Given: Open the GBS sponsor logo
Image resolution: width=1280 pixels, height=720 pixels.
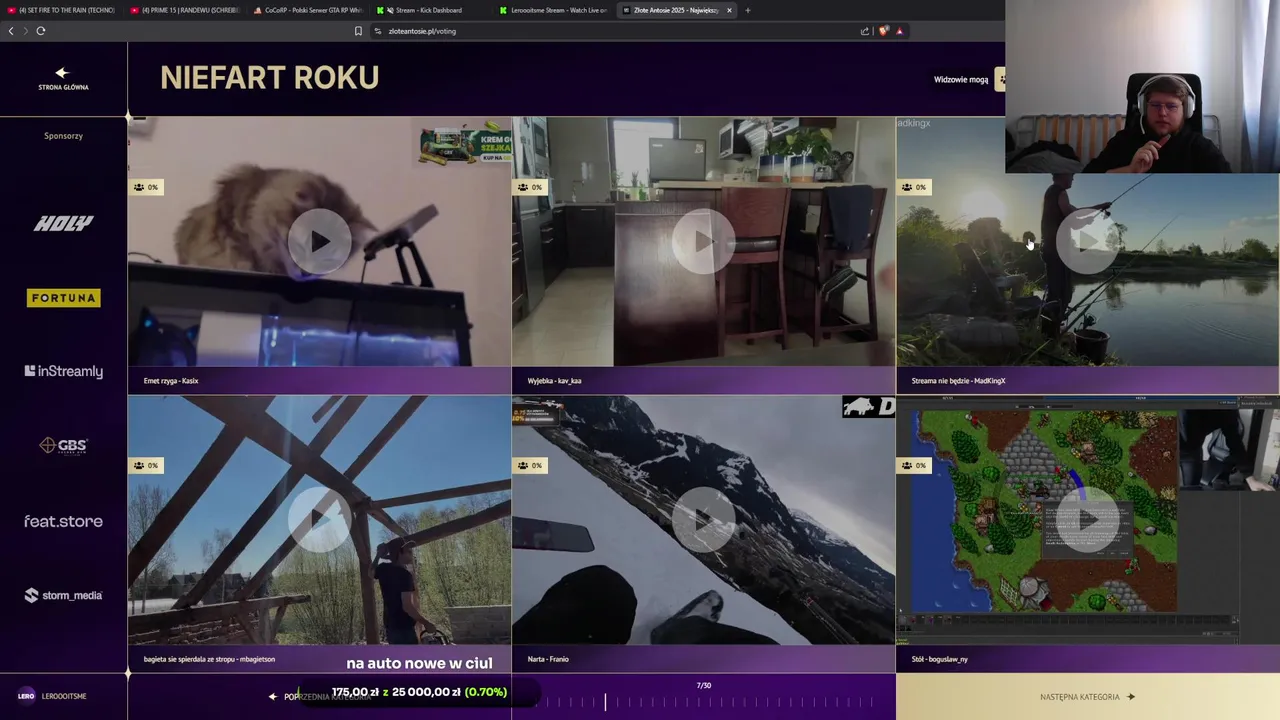Looking at the screenshot, I should click(63, 445).
